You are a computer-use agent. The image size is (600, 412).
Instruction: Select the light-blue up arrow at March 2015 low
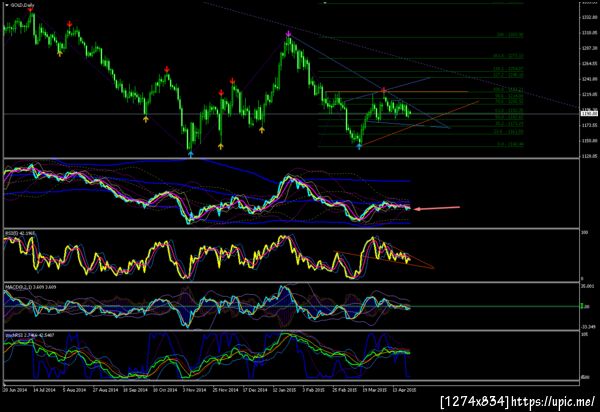pos(359,146)
